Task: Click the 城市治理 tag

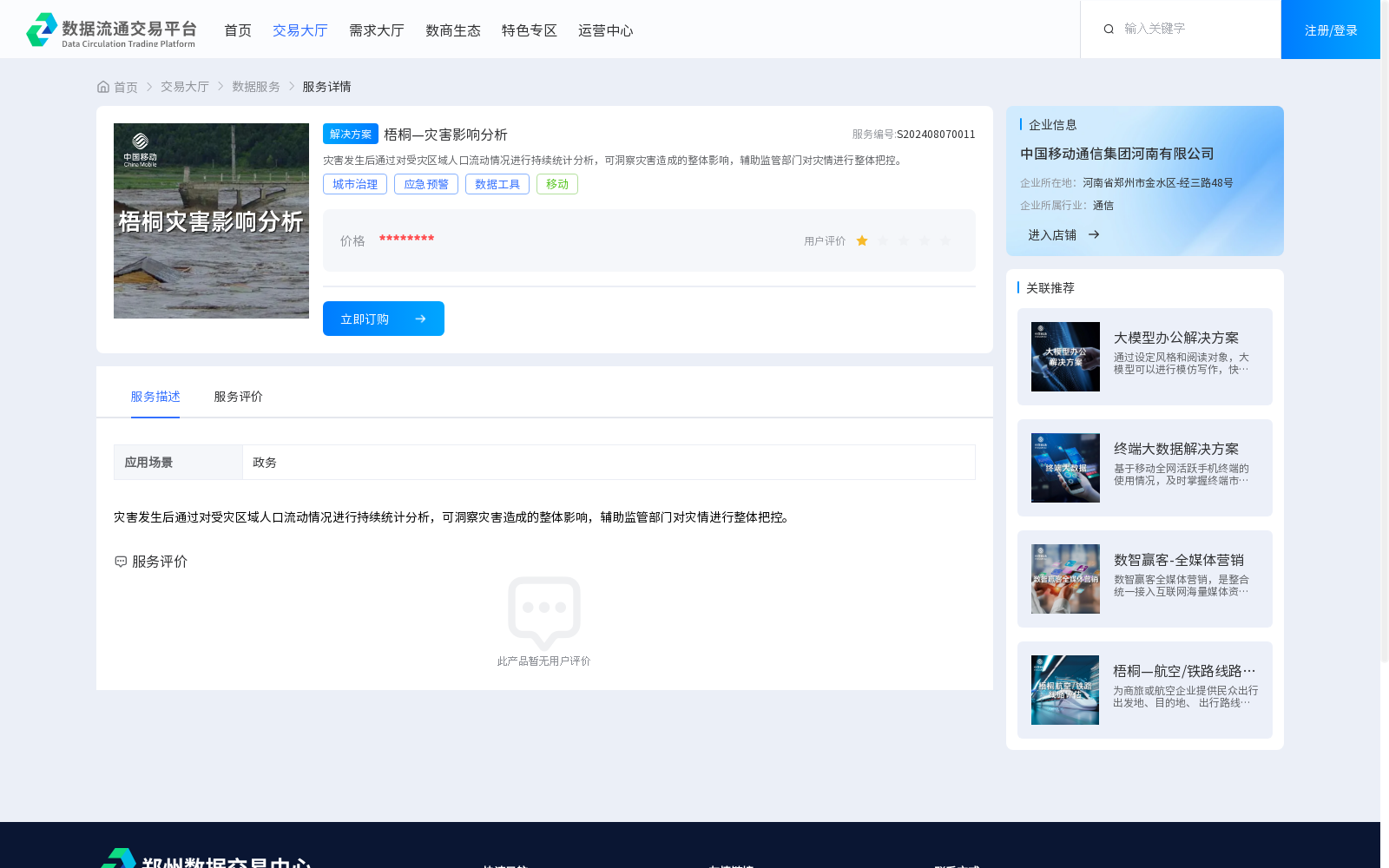Action: click(x=355, y=184)
